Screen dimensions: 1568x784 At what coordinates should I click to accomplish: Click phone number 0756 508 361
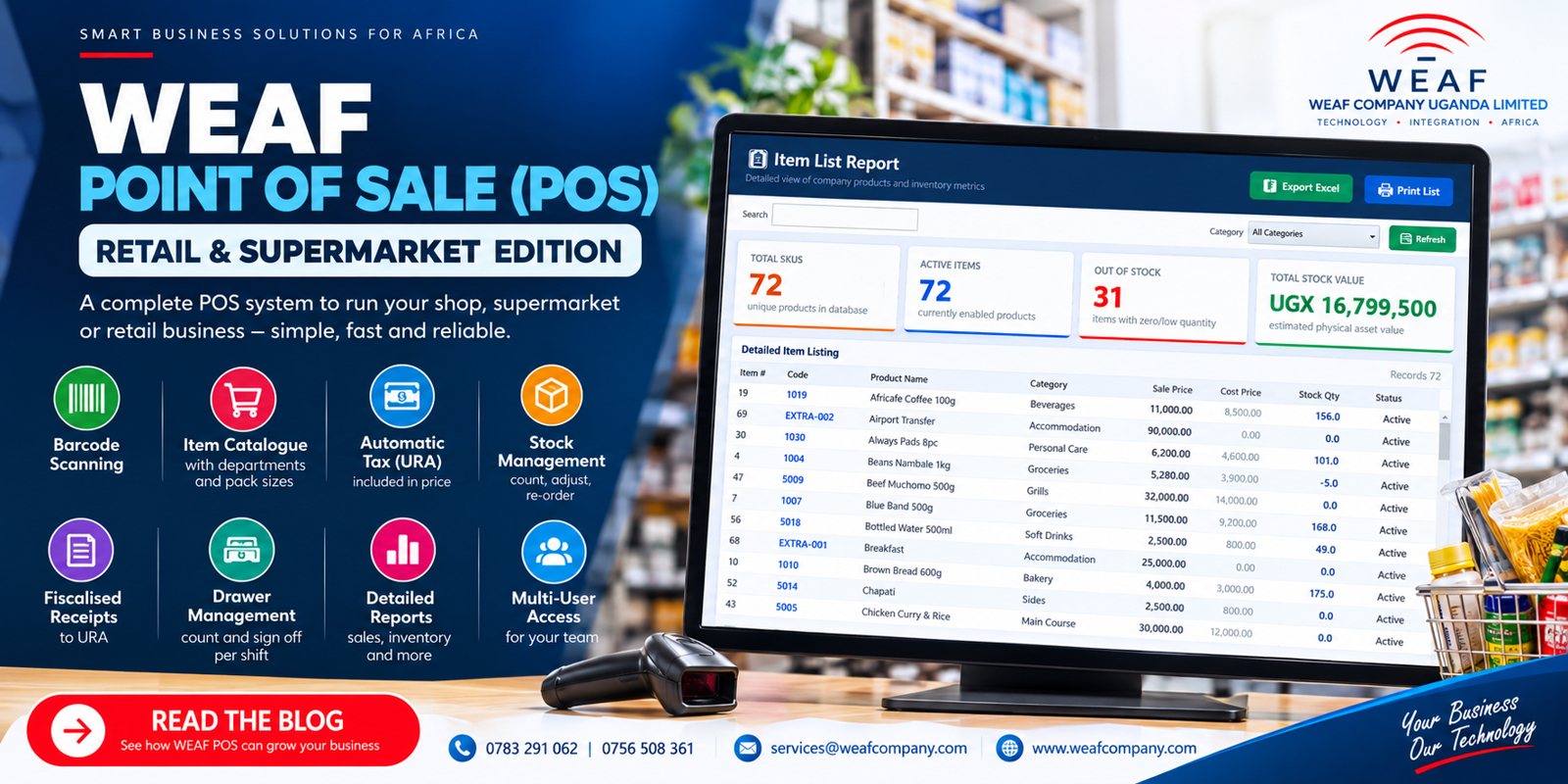(x=648, y=749)
